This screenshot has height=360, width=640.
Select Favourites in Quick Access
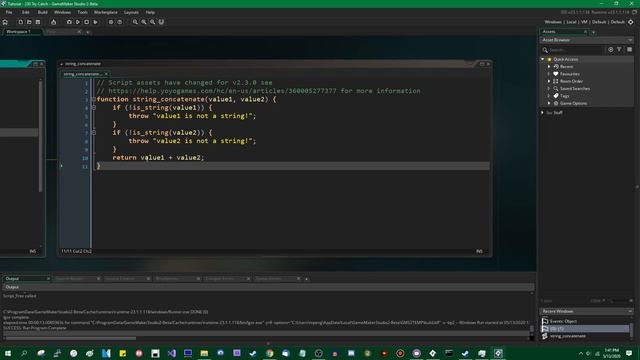click(569, 74)
